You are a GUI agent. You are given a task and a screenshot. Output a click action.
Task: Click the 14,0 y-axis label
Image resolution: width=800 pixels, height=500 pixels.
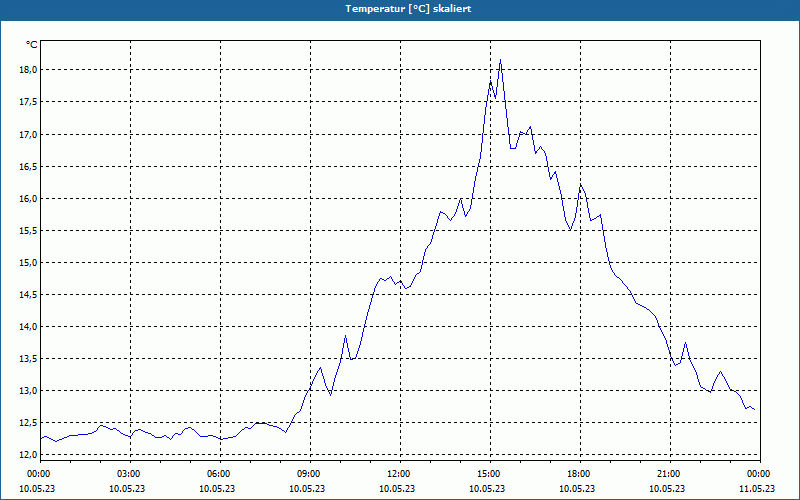pyautogui.click(x=29, y=327)
